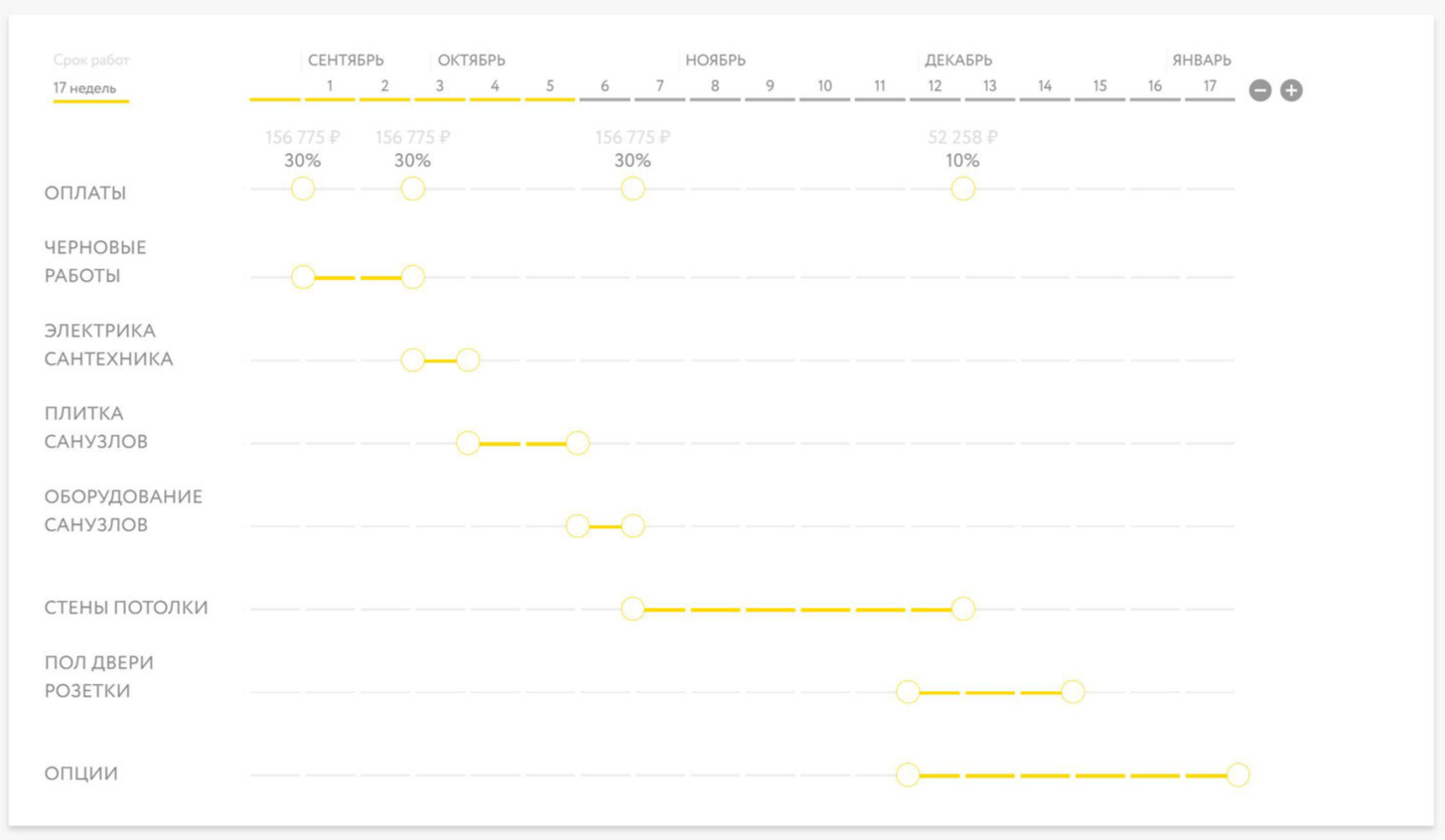Click the plus icon to add weeks
This screenshot has width=1445, height=840.
click(x=1291, y=90)
